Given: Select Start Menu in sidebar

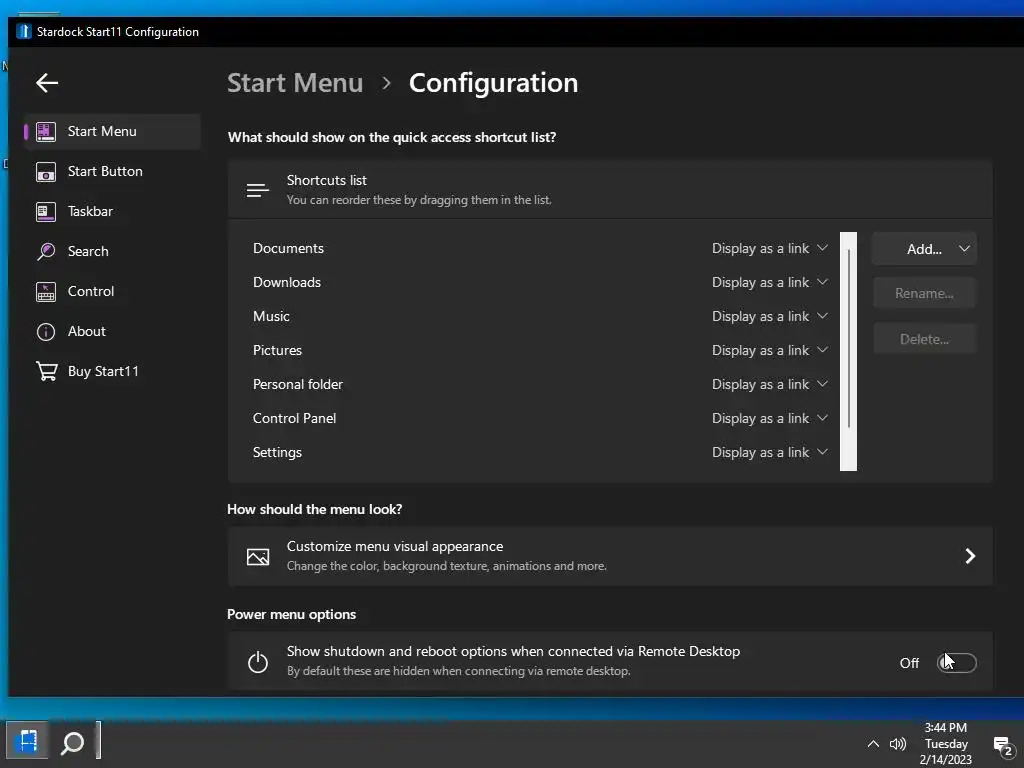Looking at the screenshot, I should (112, 132).
